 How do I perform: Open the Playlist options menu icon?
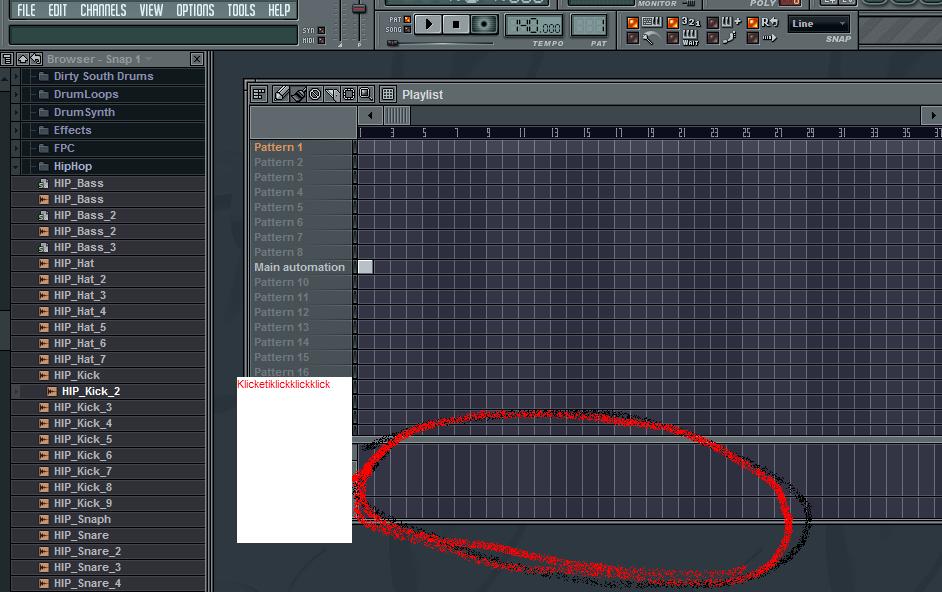259,94
